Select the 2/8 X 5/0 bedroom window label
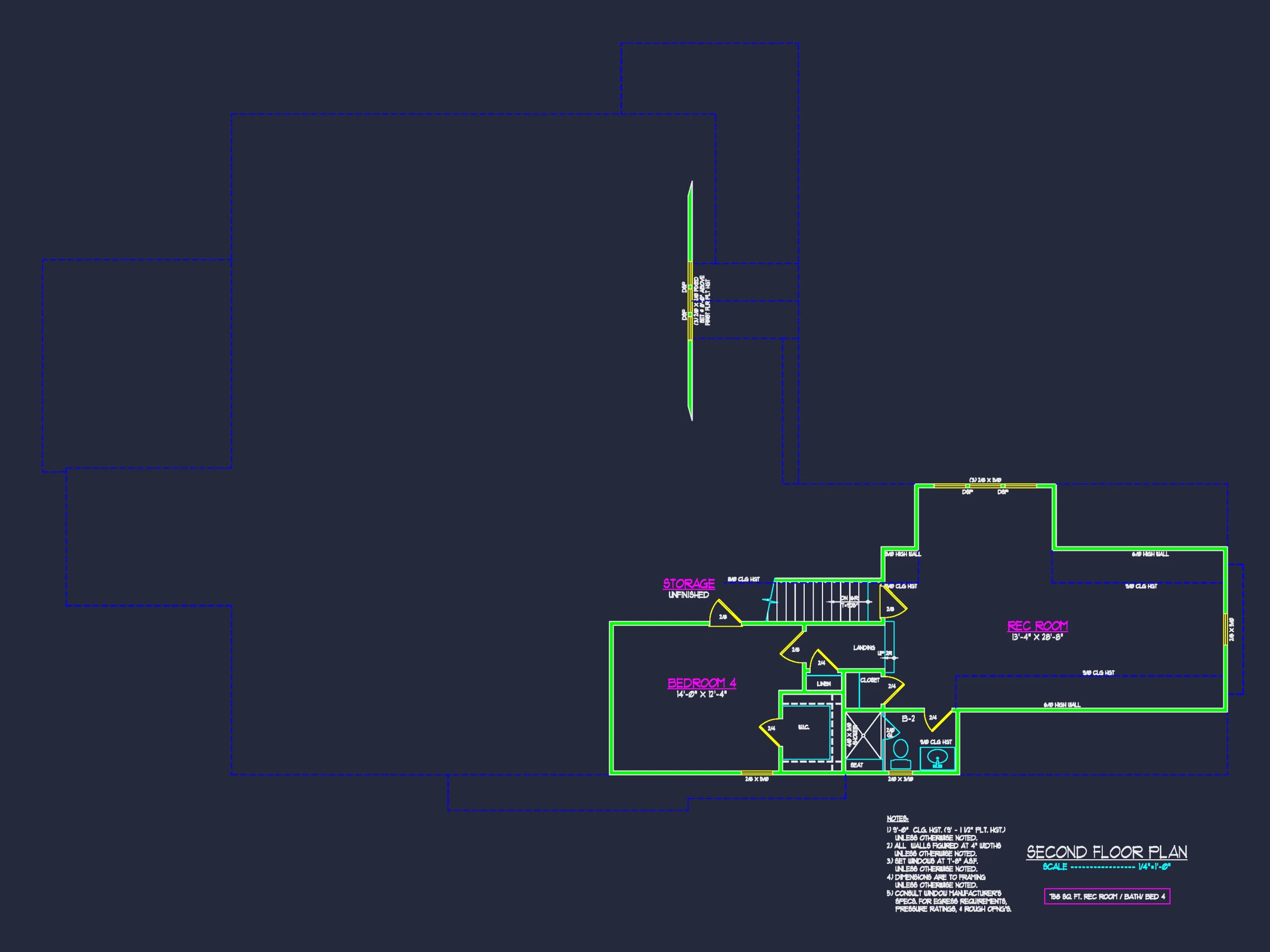This screenshot has height=952, width=1270. point(757,779)
